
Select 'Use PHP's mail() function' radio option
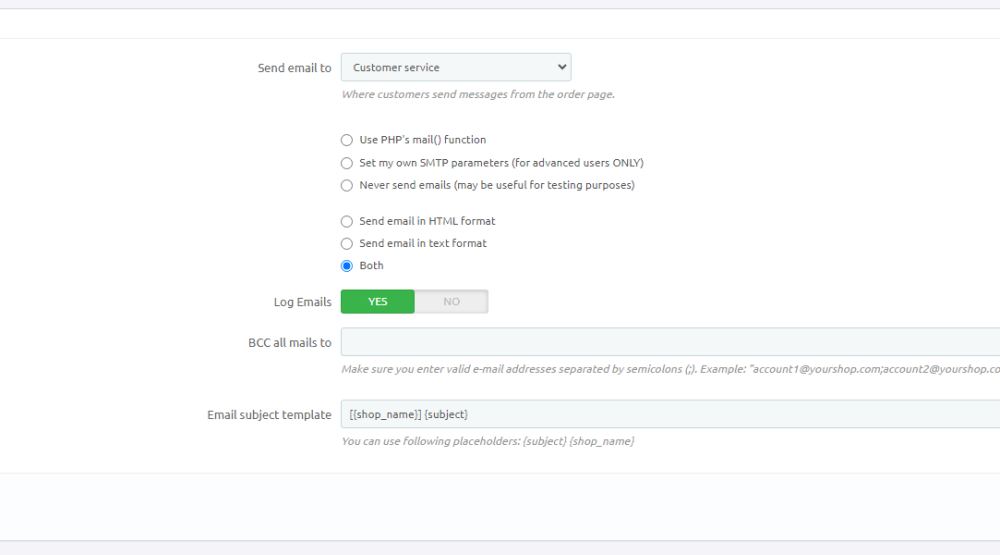[x=347, y=140]
